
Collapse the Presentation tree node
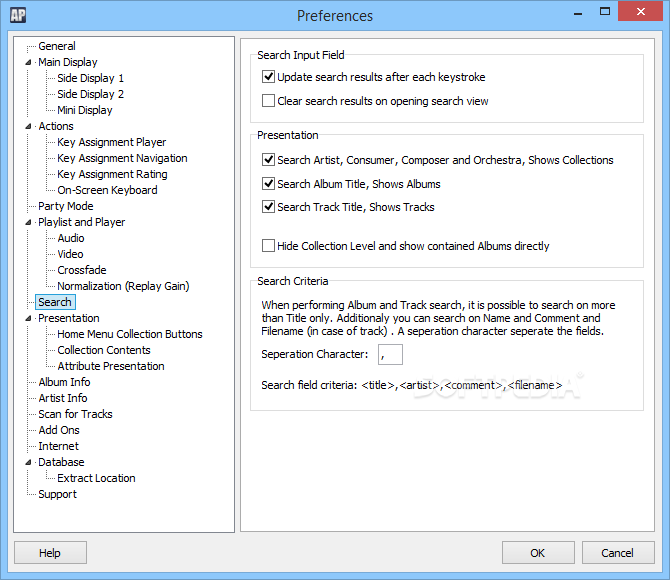click(28, 318)
